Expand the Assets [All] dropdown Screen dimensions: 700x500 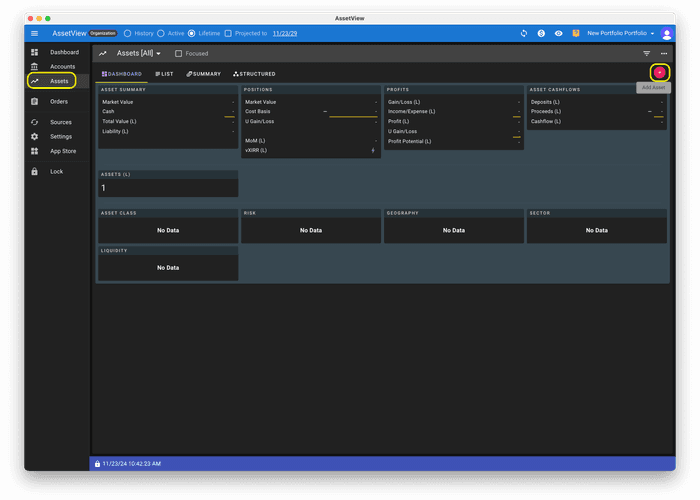click(x=140, y=53)
